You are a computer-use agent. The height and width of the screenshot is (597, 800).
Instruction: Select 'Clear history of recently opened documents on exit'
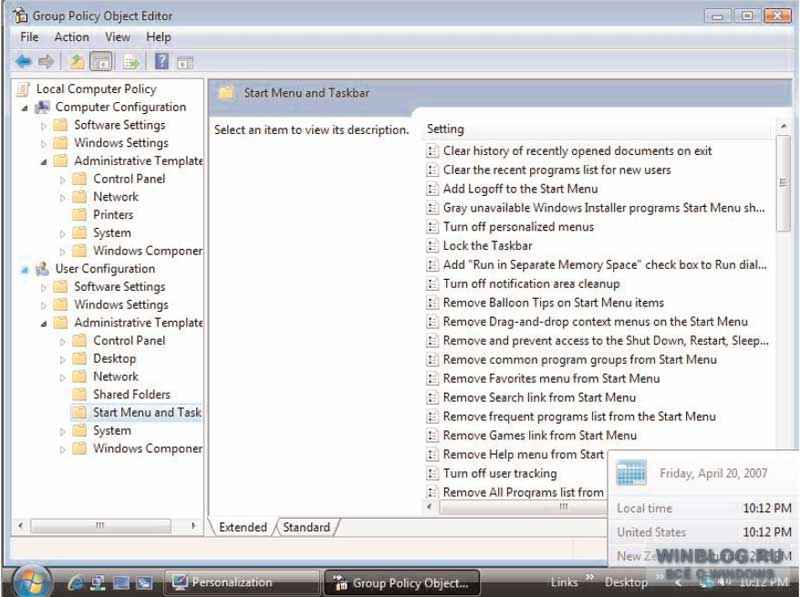click(577, 151)
